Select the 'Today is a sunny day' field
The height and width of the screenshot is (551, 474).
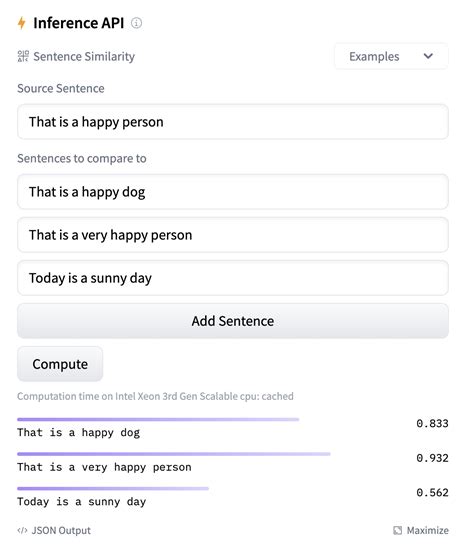tap(233, 278)
